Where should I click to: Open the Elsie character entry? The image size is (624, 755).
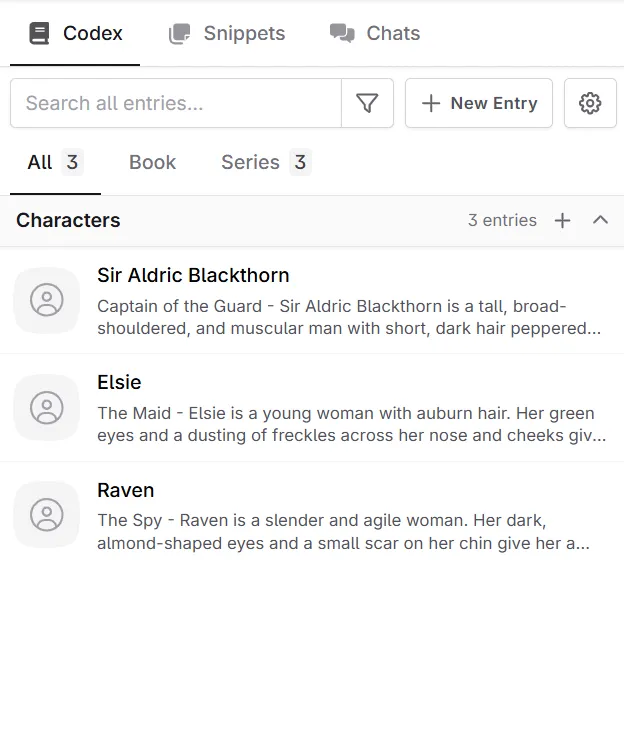tap(119, 383)
